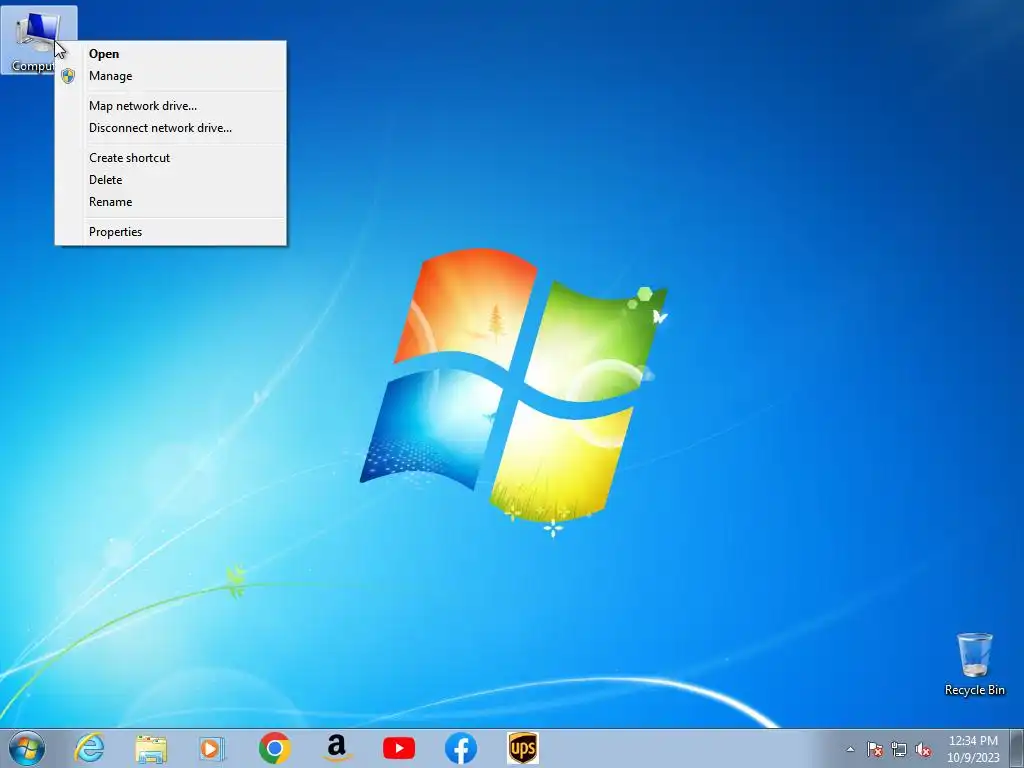Select Manage from the context menu

170,76
